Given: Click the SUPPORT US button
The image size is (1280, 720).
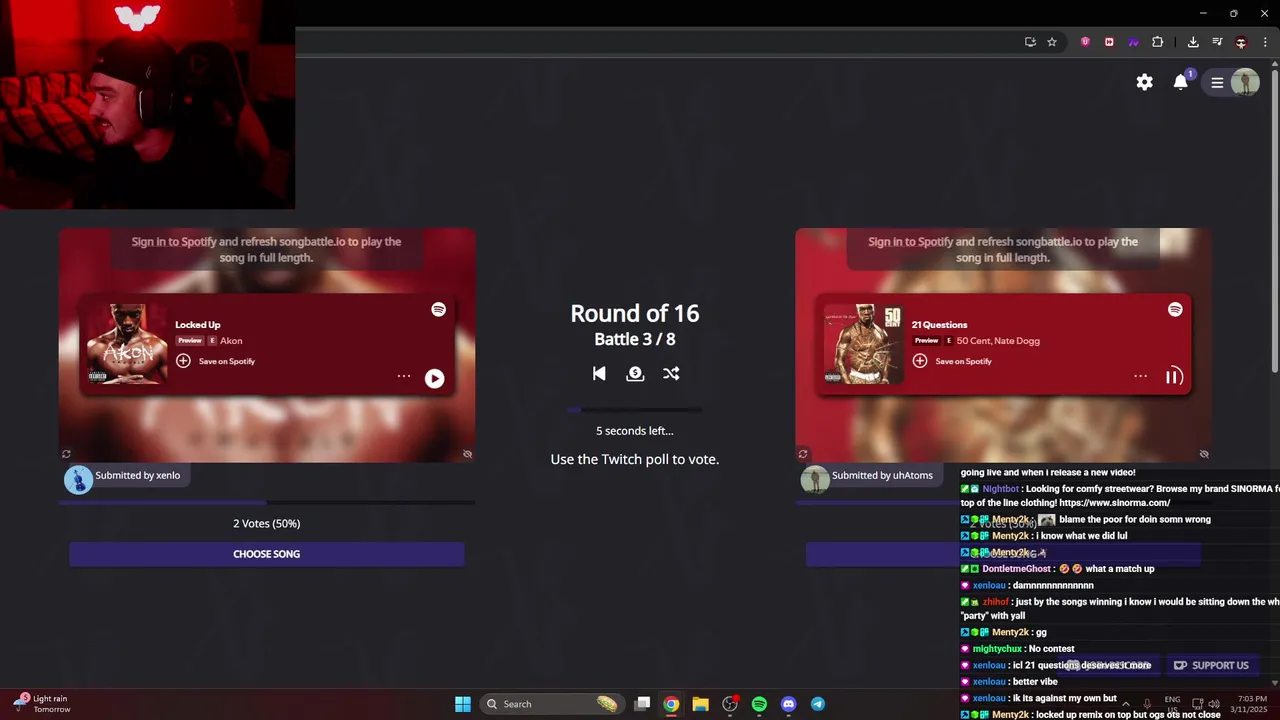Looking at the screenshot, I should click(1211, 665).
